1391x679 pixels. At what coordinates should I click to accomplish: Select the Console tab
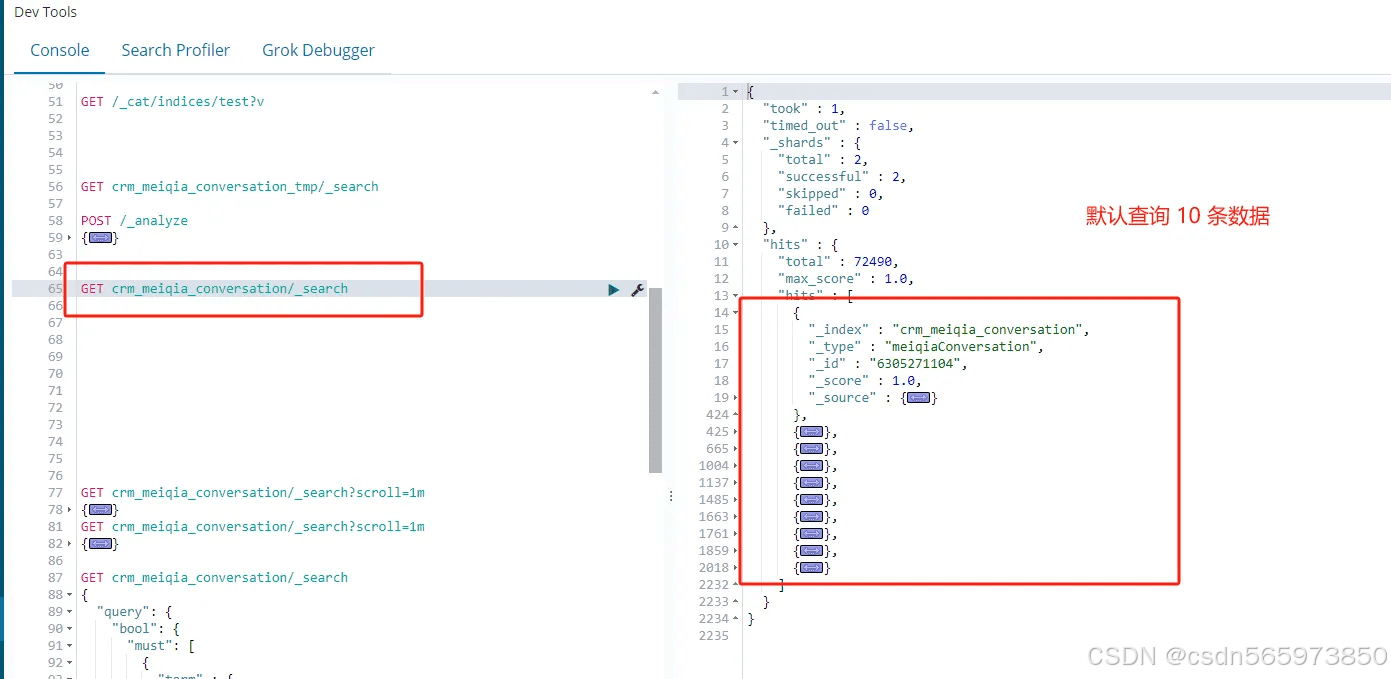(59, 49)
